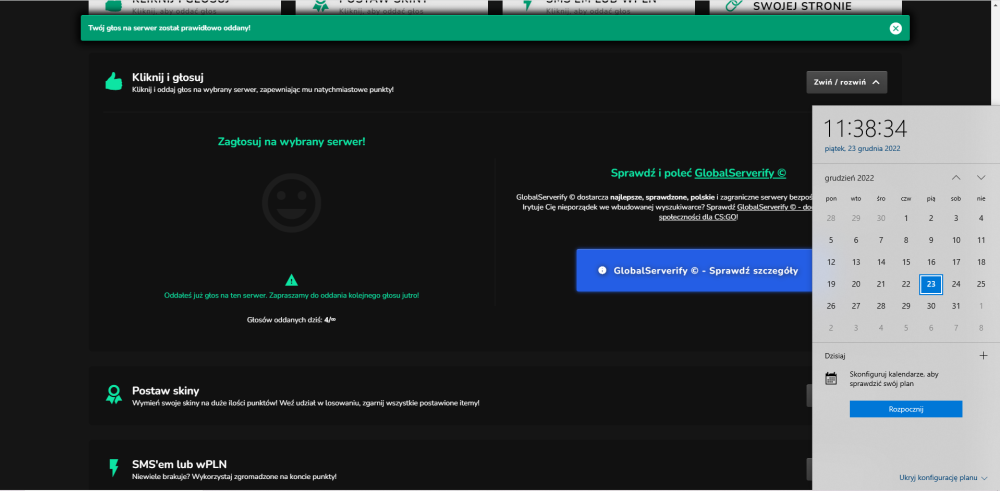Click the Rozpocznij button
This screenshot has height=491, width=1000.
(906, 409)
